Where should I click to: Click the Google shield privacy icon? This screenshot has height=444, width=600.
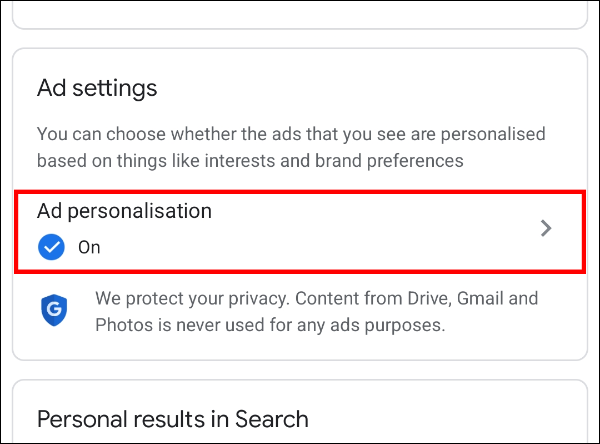pyautogui.click(x=54, y=310)
